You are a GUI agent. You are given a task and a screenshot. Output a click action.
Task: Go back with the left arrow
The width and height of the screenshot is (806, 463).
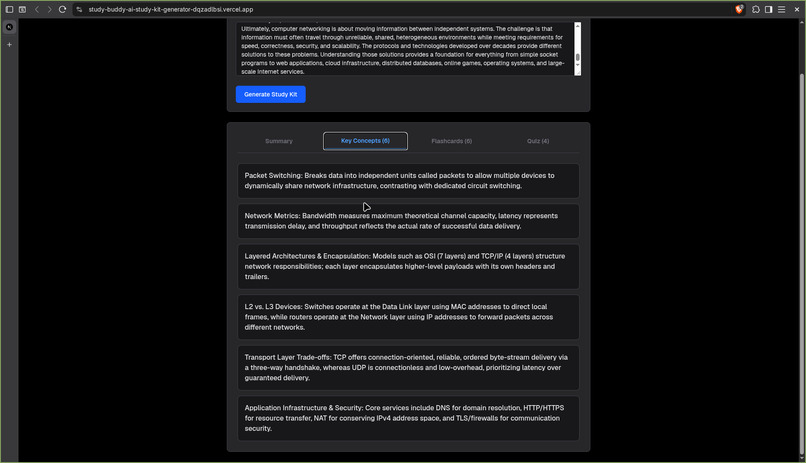click(x=37, y=9)
